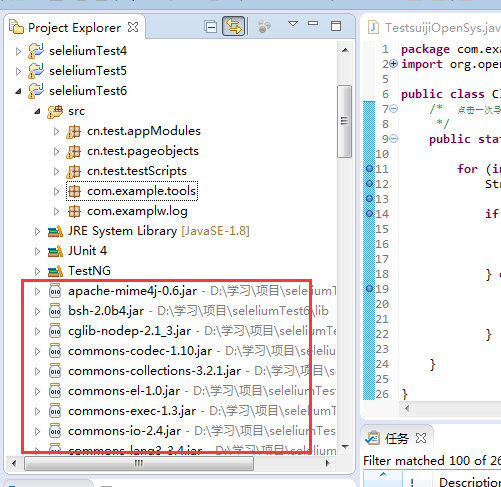Collapse the method fold on line 9
The image size is (501, 487).
coord(394,138)
